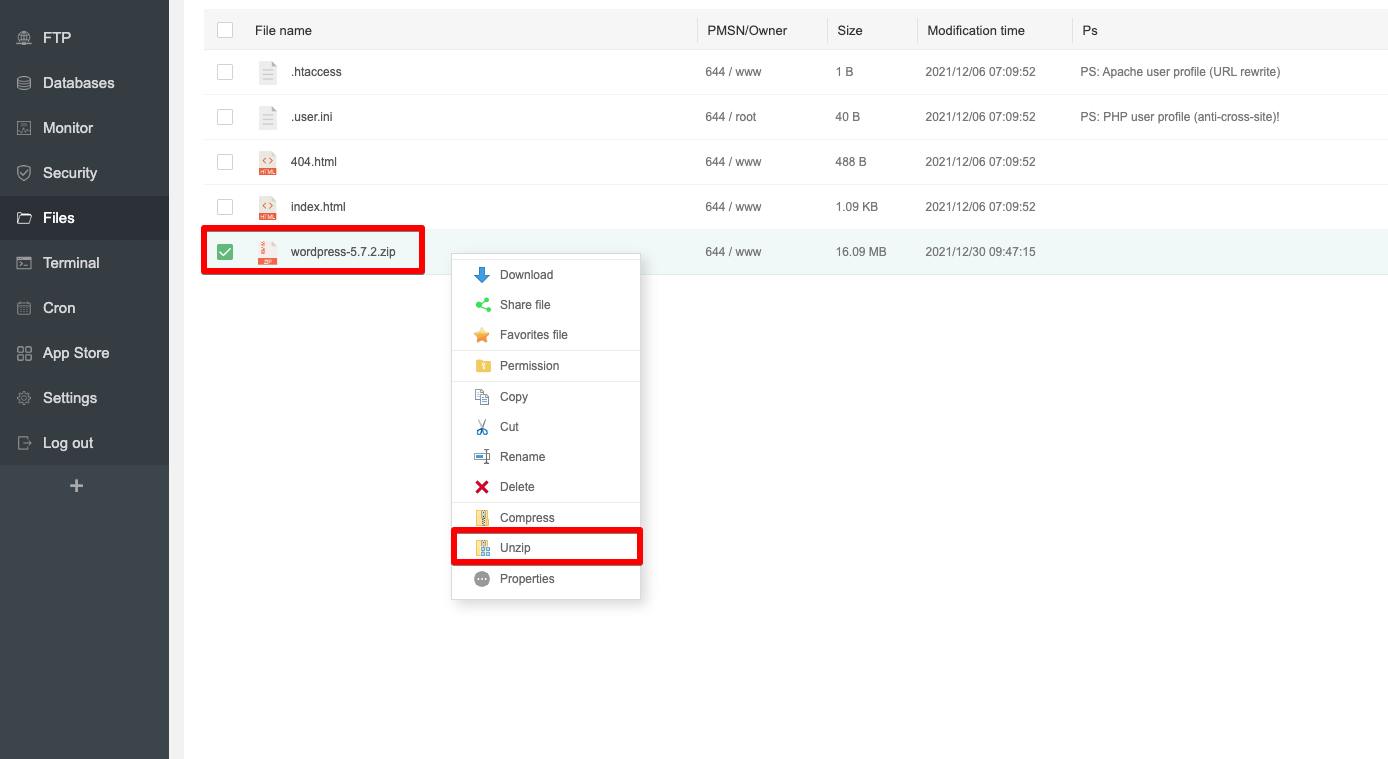The height and width of the screenshot is (759, 1388).
Task: Click the blue Download arrow icon
Action: click(x=482, y=275)
